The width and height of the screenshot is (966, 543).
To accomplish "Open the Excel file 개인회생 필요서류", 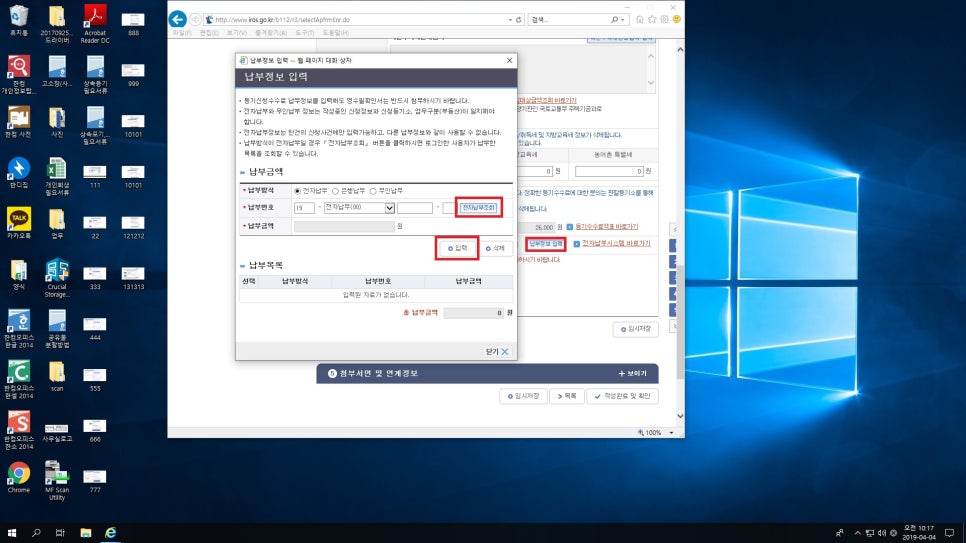I will pos(57,177).
